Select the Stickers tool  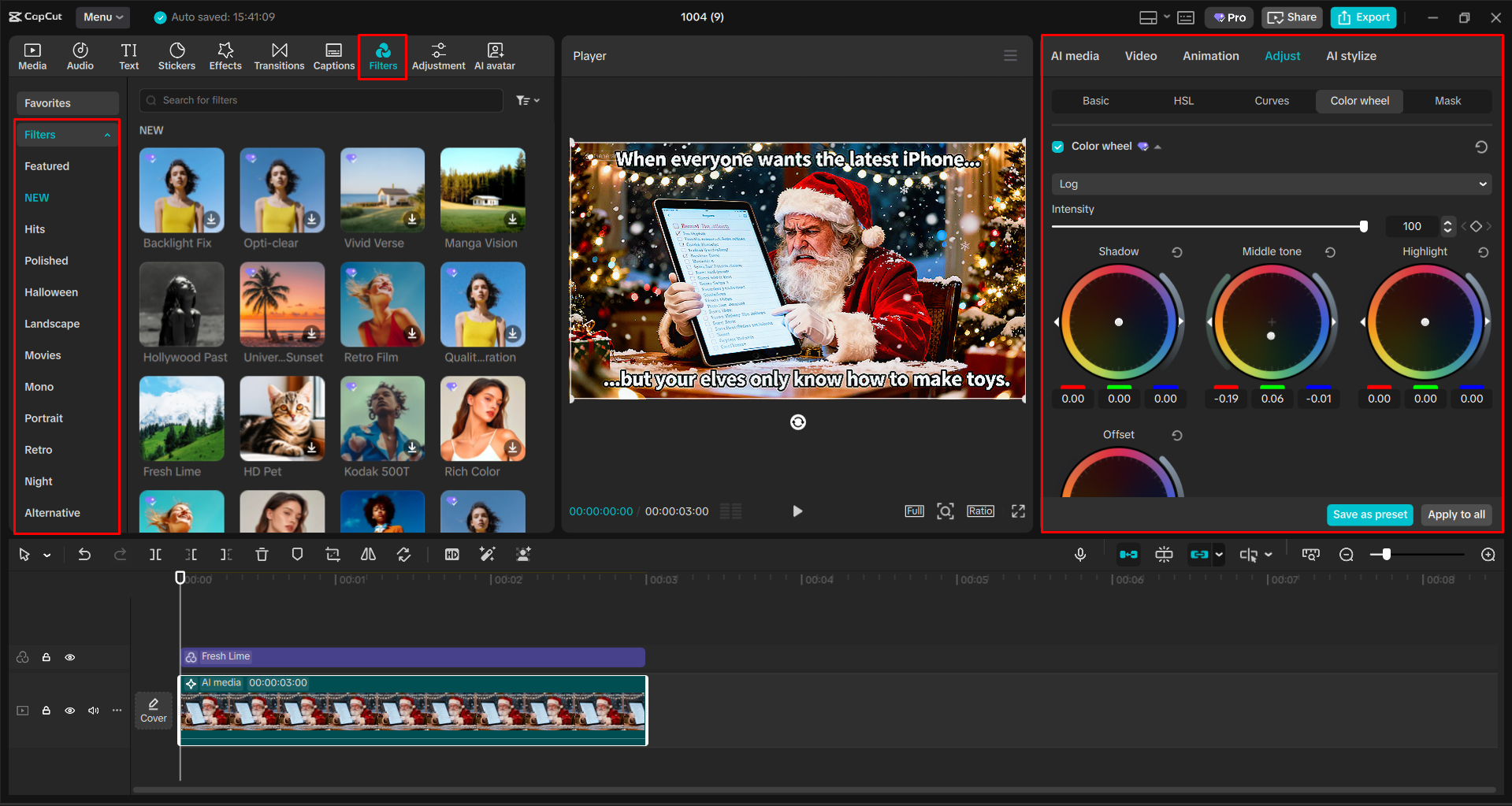(x=176, y=55)
